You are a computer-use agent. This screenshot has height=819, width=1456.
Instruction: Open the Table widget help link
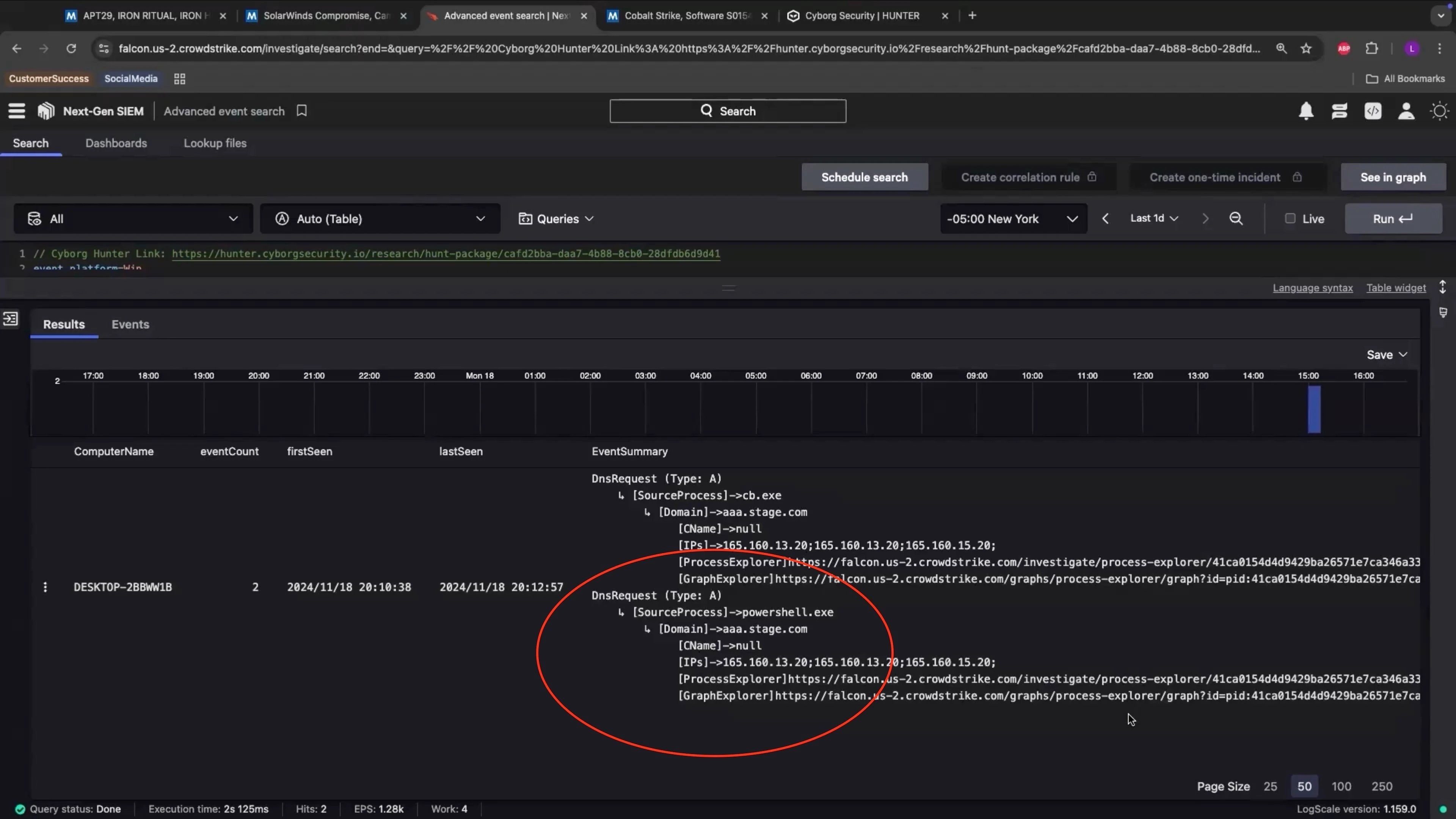pyautogui.click(x=1396, y=288)
